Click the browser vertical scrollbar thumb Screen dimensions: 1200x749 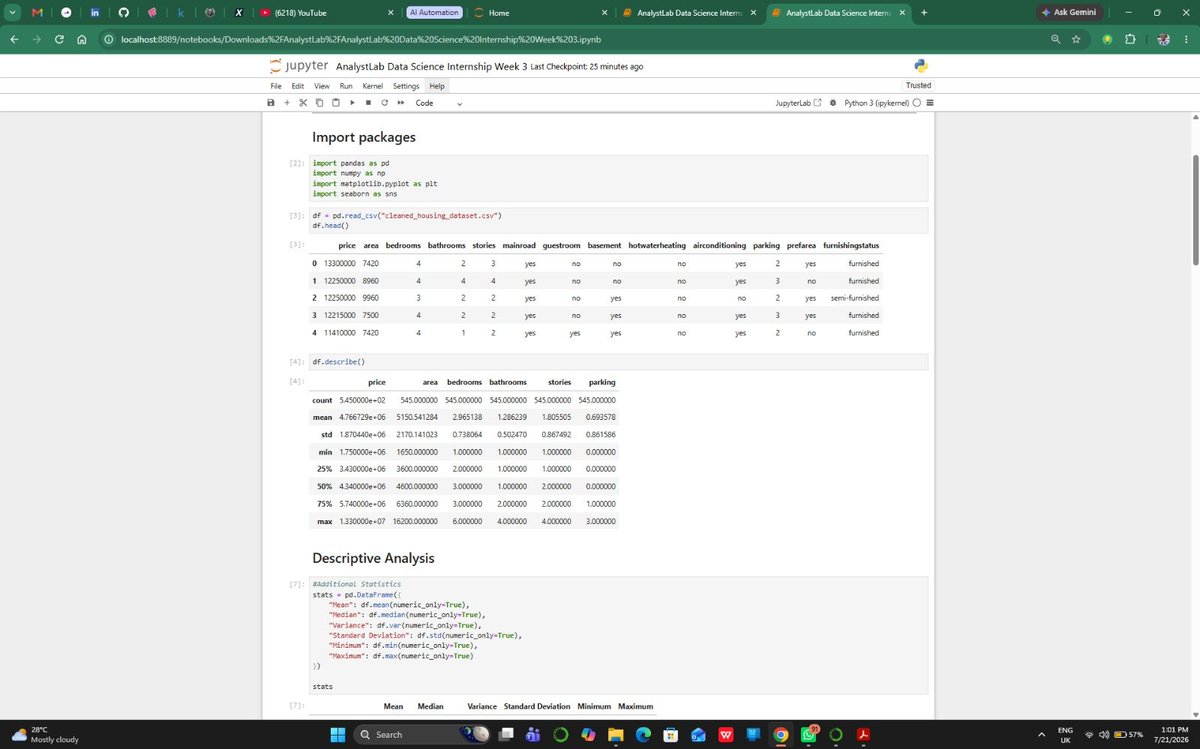pos(1195,210)
